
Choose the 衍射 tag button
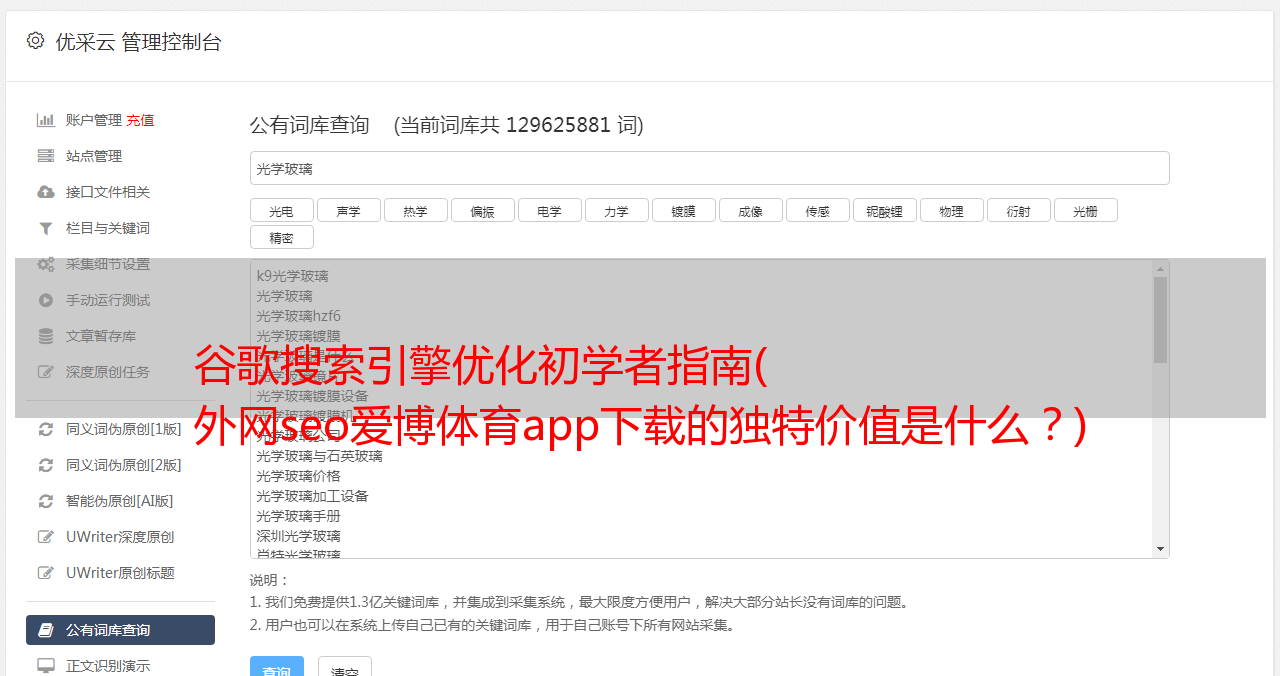click(1019, 210)
